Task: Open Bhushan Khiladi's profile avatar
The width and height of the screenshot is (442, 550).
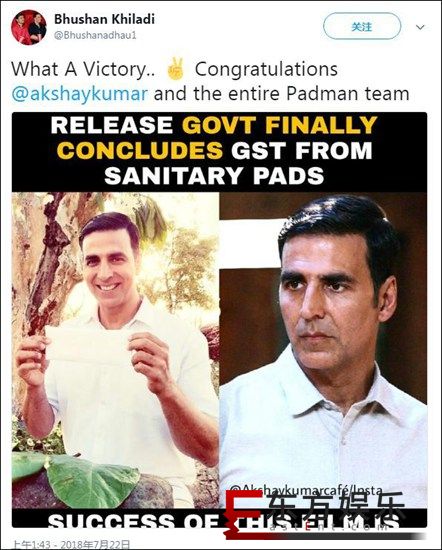Action: pos(29,28)
